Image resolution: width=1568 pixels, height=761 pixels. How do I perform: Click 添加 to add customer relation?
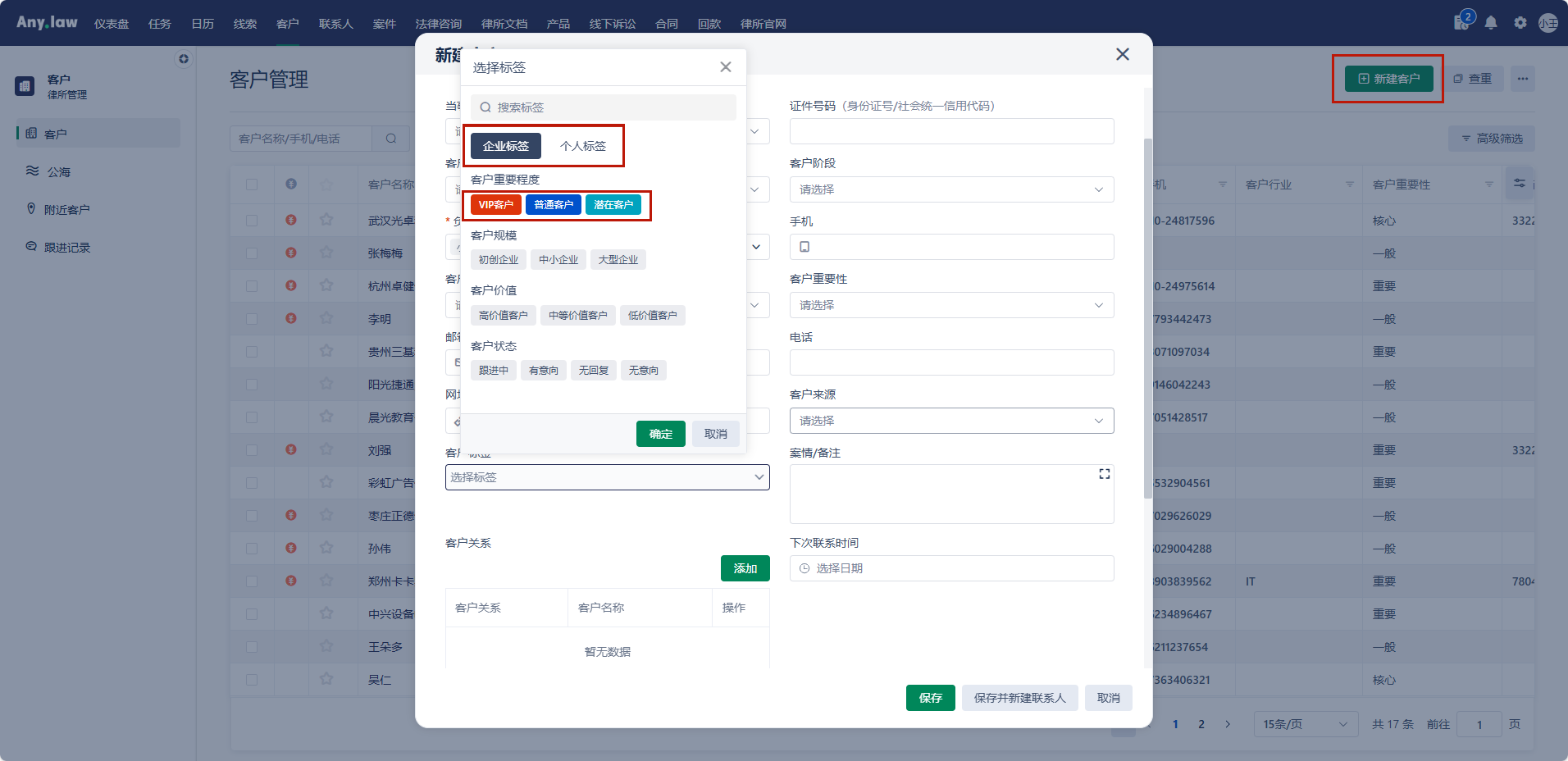pos(745,568)
